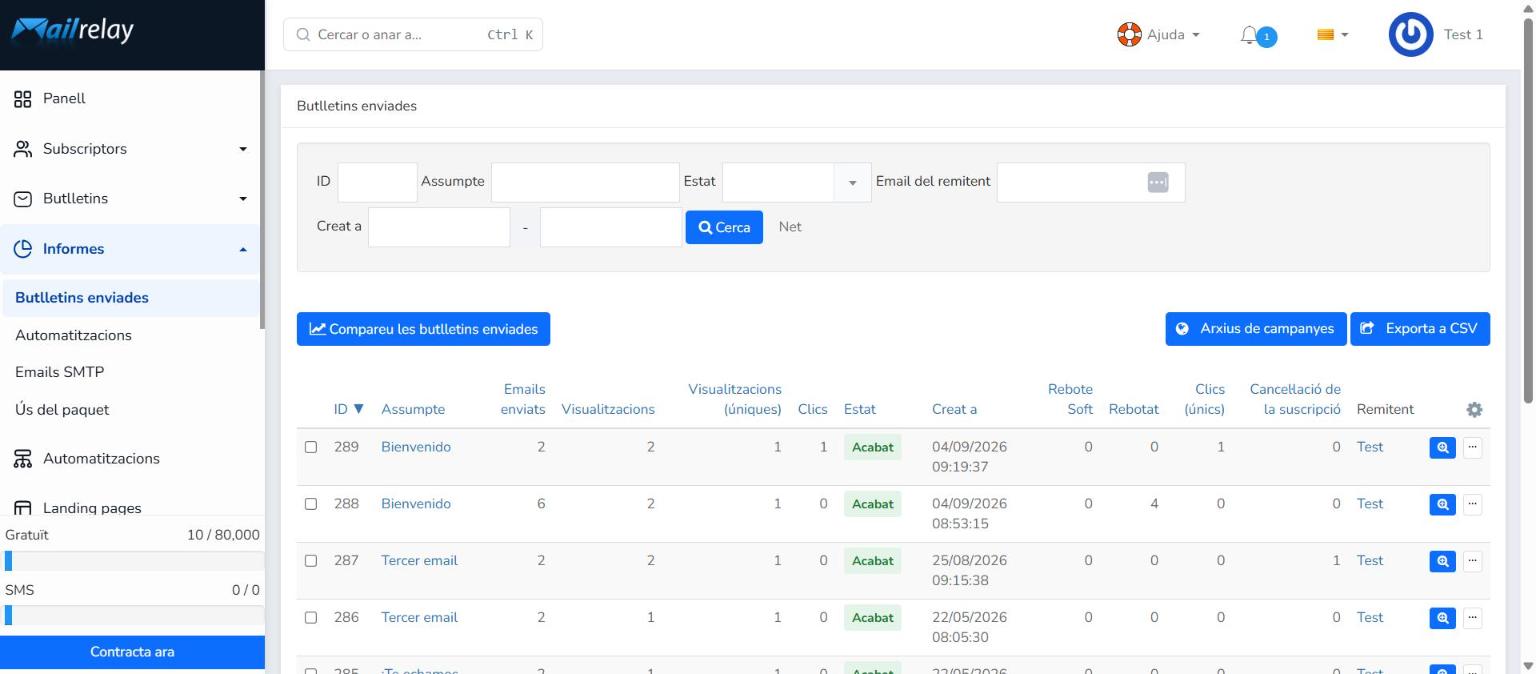
Task: Click the Landing pages icon
Action: 22,508
